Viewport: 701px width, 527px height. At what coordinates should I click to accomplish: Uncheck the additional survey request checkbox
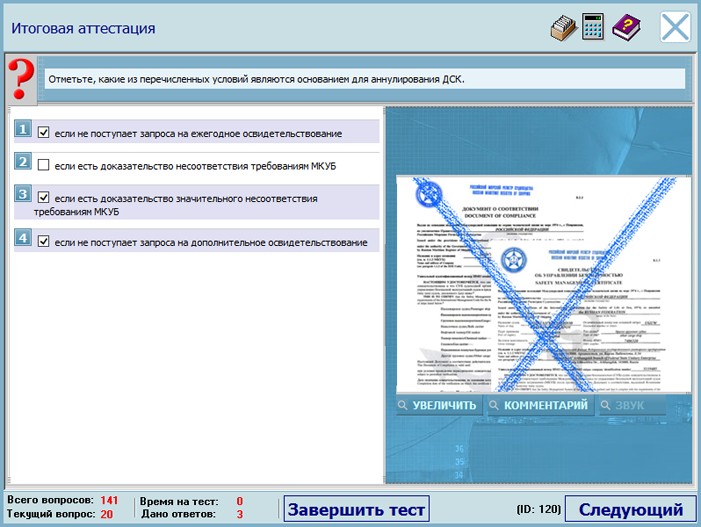[x=43, y=241]
